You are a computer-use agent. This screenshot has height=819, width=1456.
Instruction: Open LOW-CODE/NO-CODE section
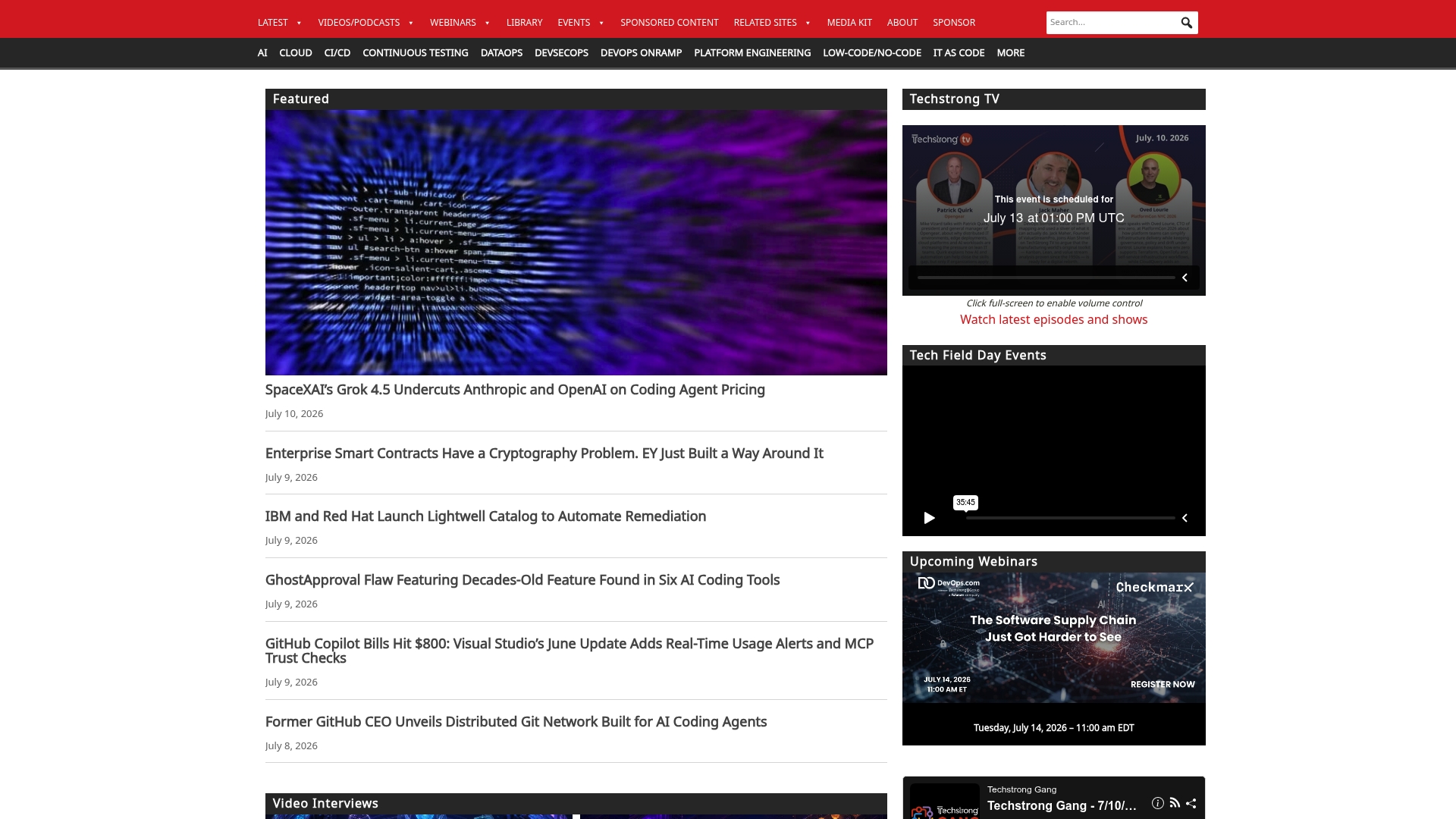872,53
